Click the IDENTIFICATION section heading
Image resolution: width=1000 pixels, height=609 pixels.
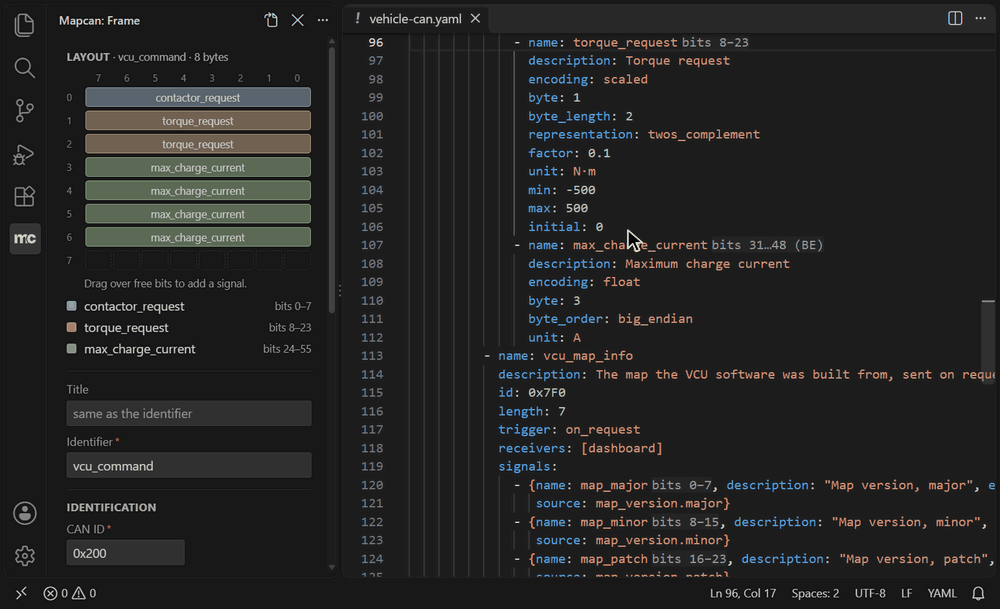point(111,508)
